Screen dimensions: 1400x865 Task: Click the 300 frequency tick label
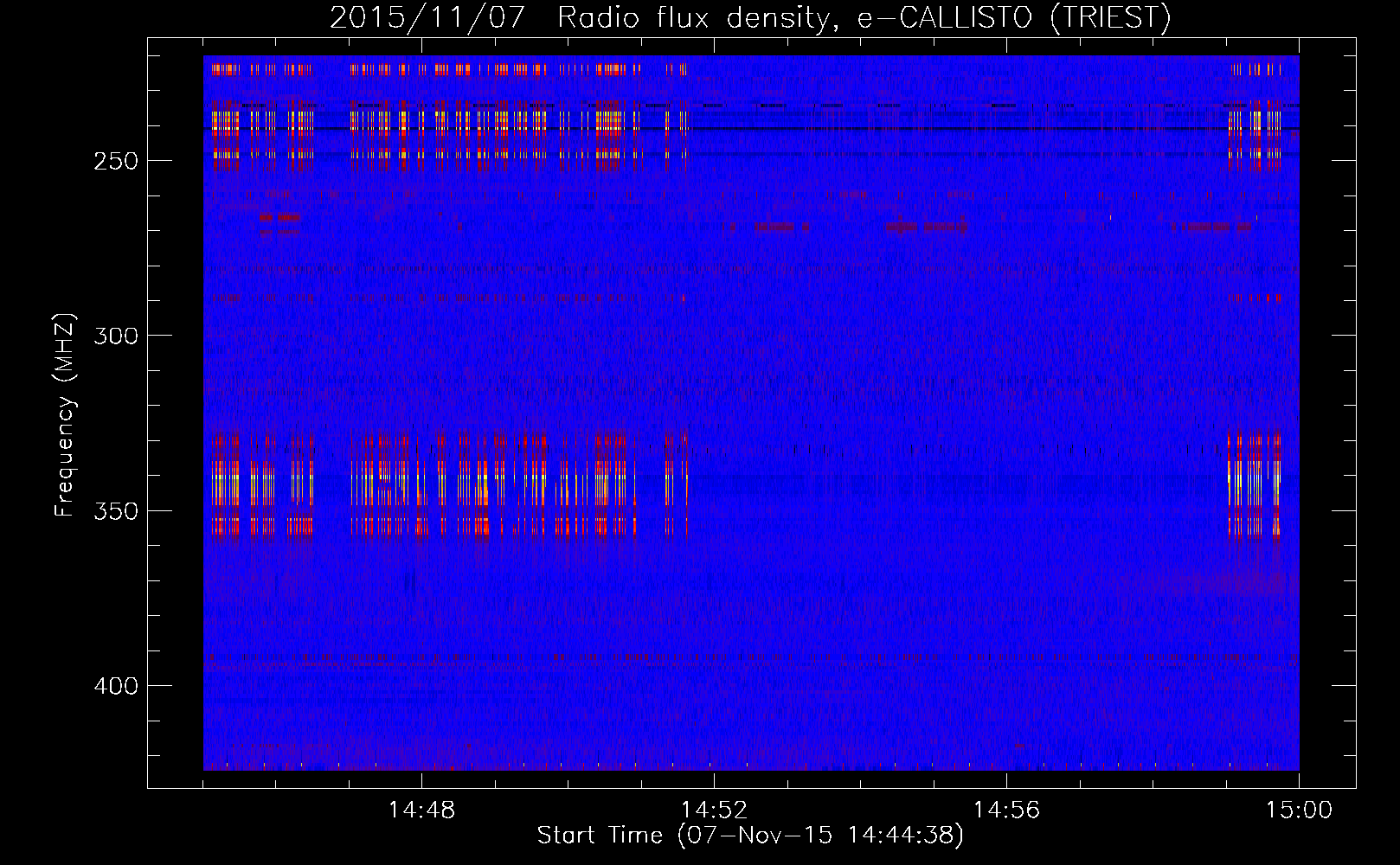(116, 336)
